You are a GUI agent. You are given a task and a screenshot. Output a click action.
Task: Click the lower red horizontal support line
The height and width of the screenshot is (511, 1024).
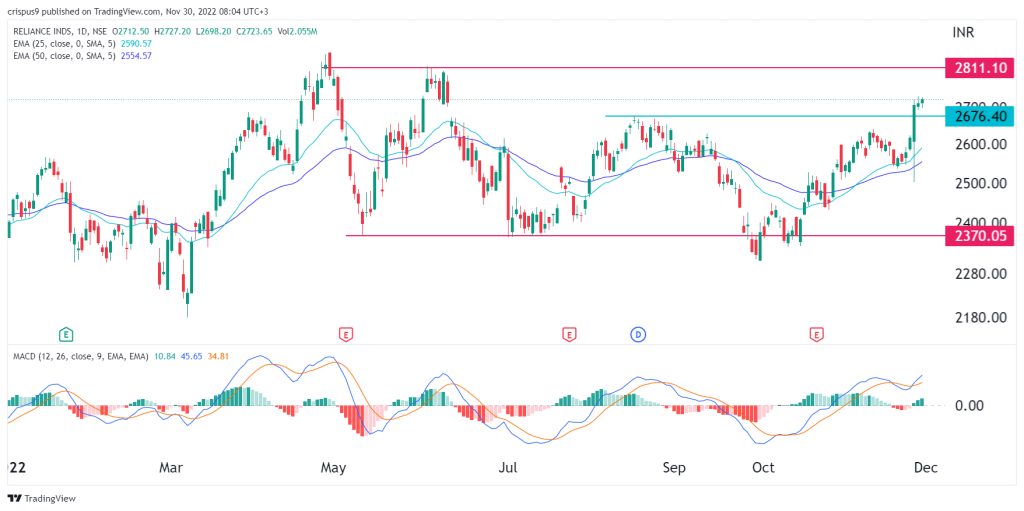point(645,236)
